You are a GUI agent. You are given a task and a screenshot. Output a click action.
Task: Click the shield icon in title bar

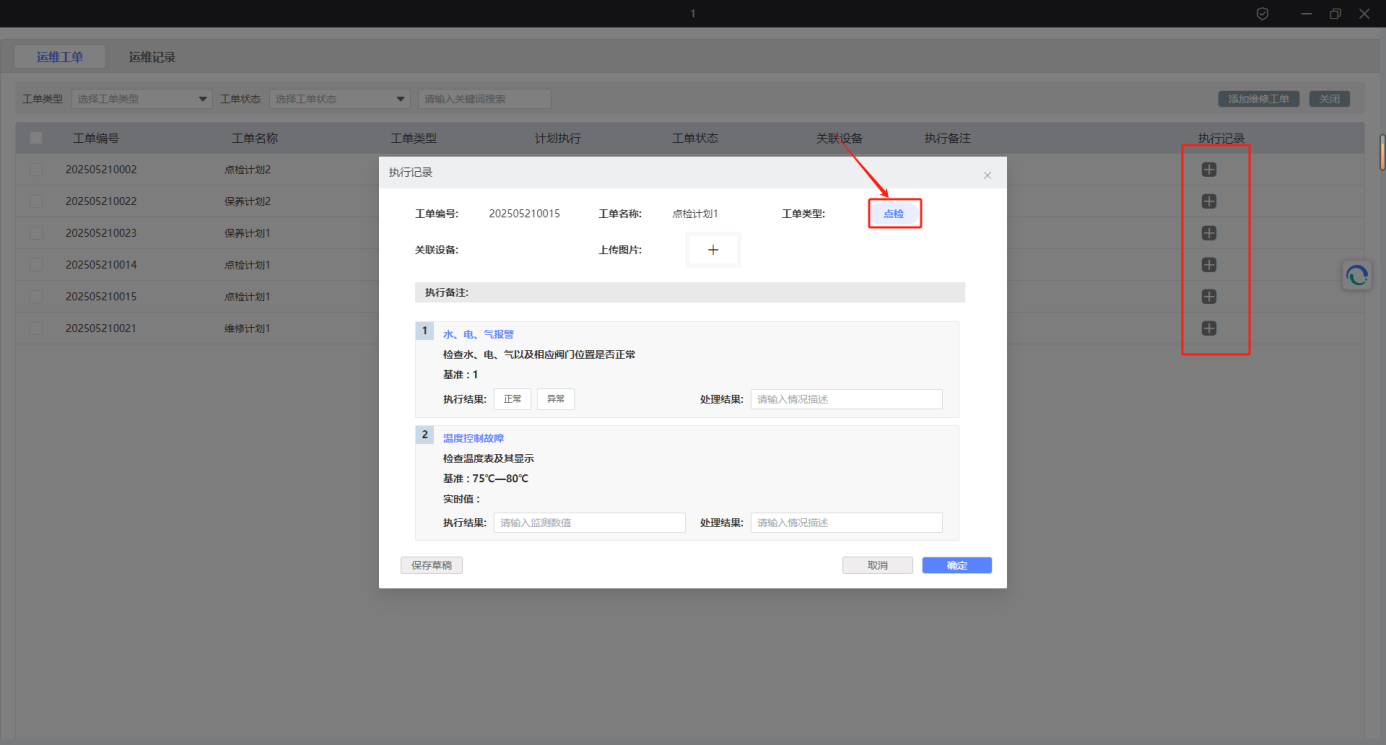(x=1262, y=14)
